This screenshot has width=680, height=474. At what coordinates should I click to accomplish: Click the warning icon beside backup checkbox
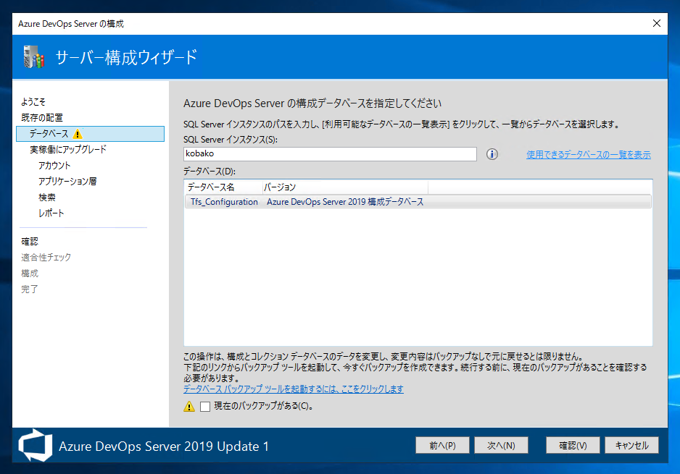tap(189, 406)
